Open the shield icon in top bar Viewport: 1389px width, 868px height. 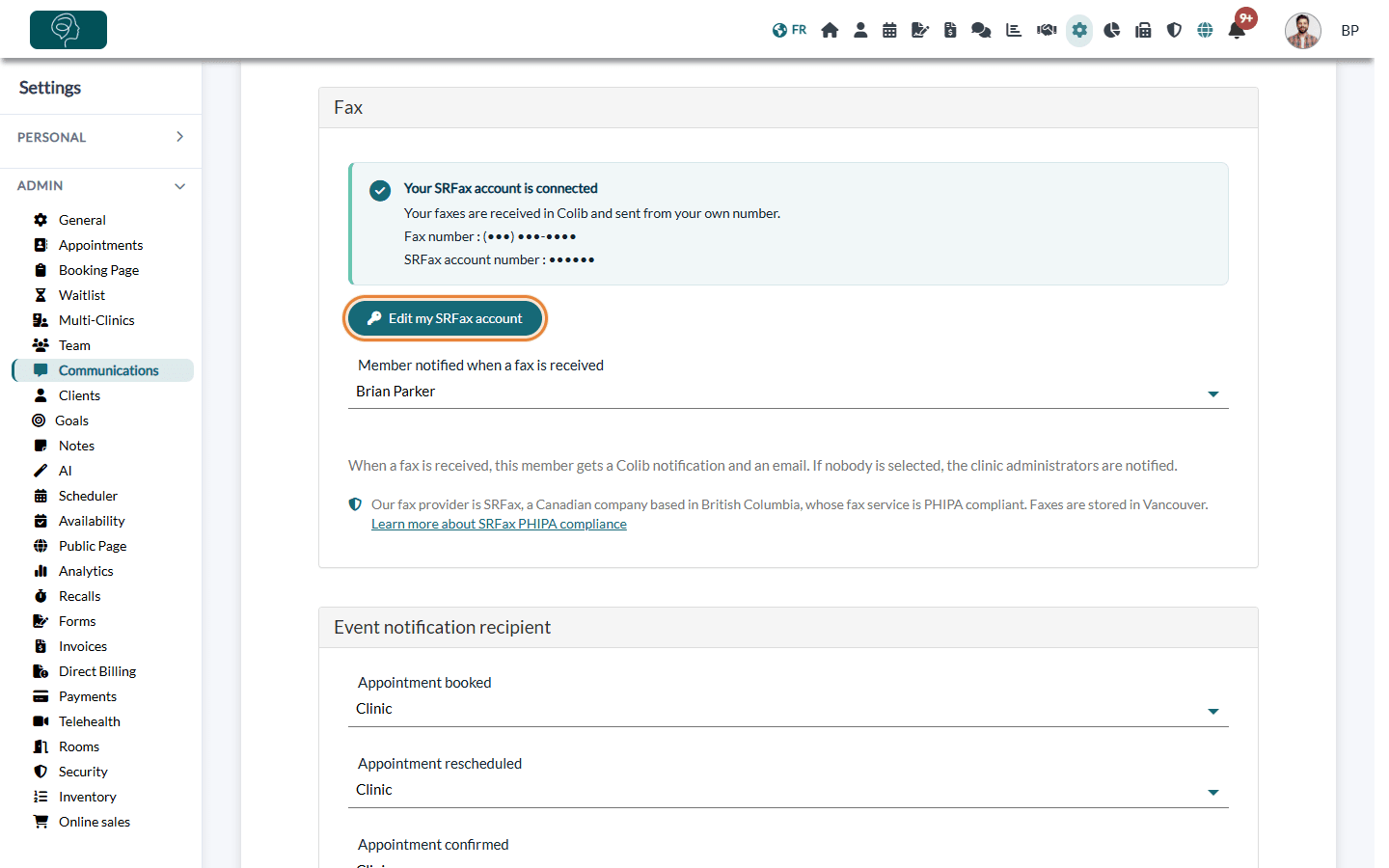[1174, 30]
